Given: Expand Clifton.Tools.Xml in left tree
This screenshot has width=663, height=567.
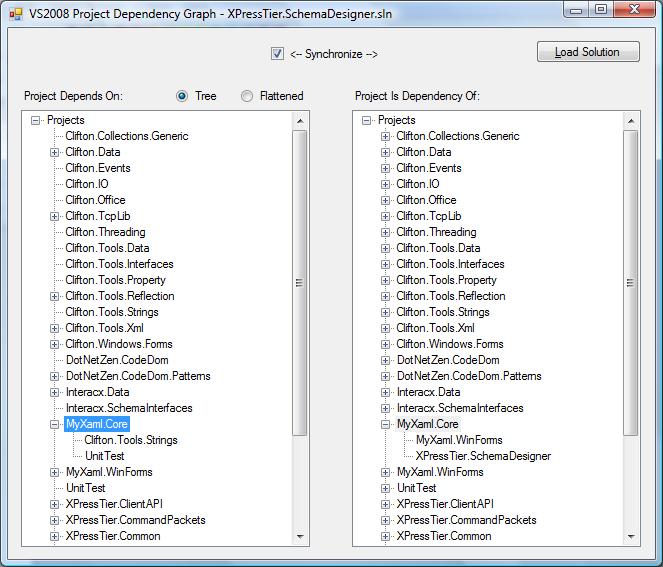Looking at the screenshot, I should click(x=55, y=328).
